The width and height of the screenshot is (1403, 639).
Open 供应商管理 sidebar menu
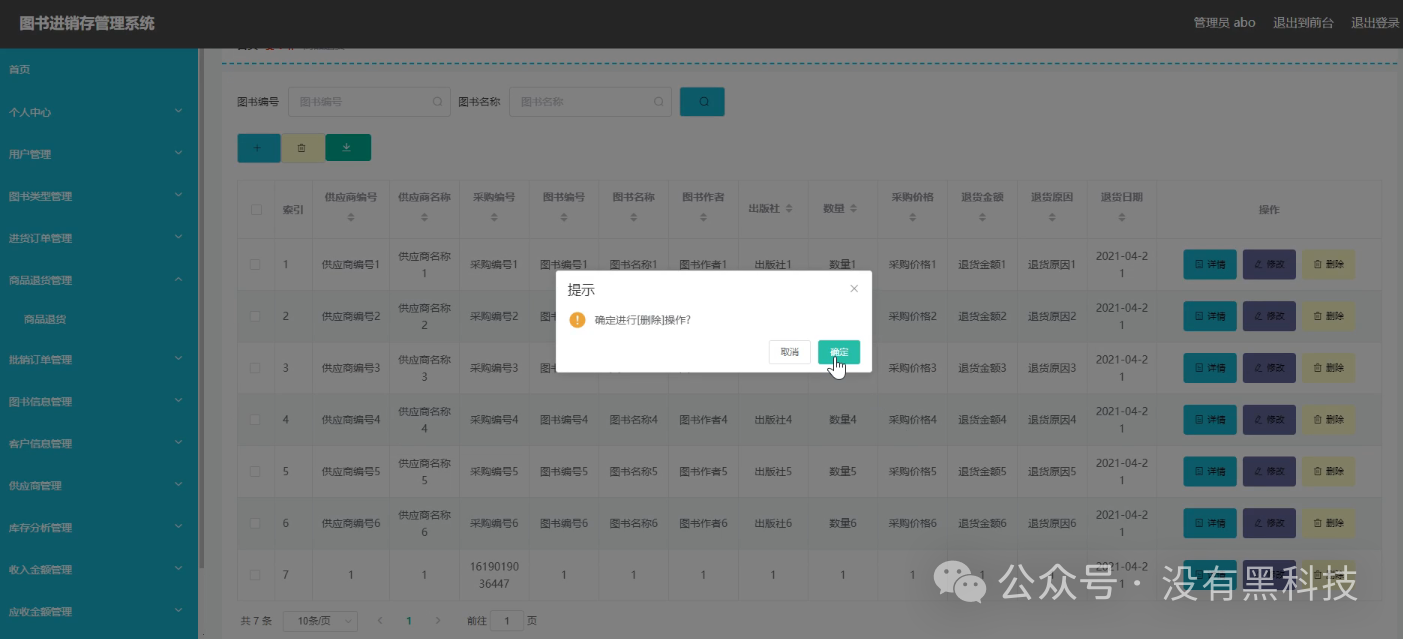(x=99, y=485)
